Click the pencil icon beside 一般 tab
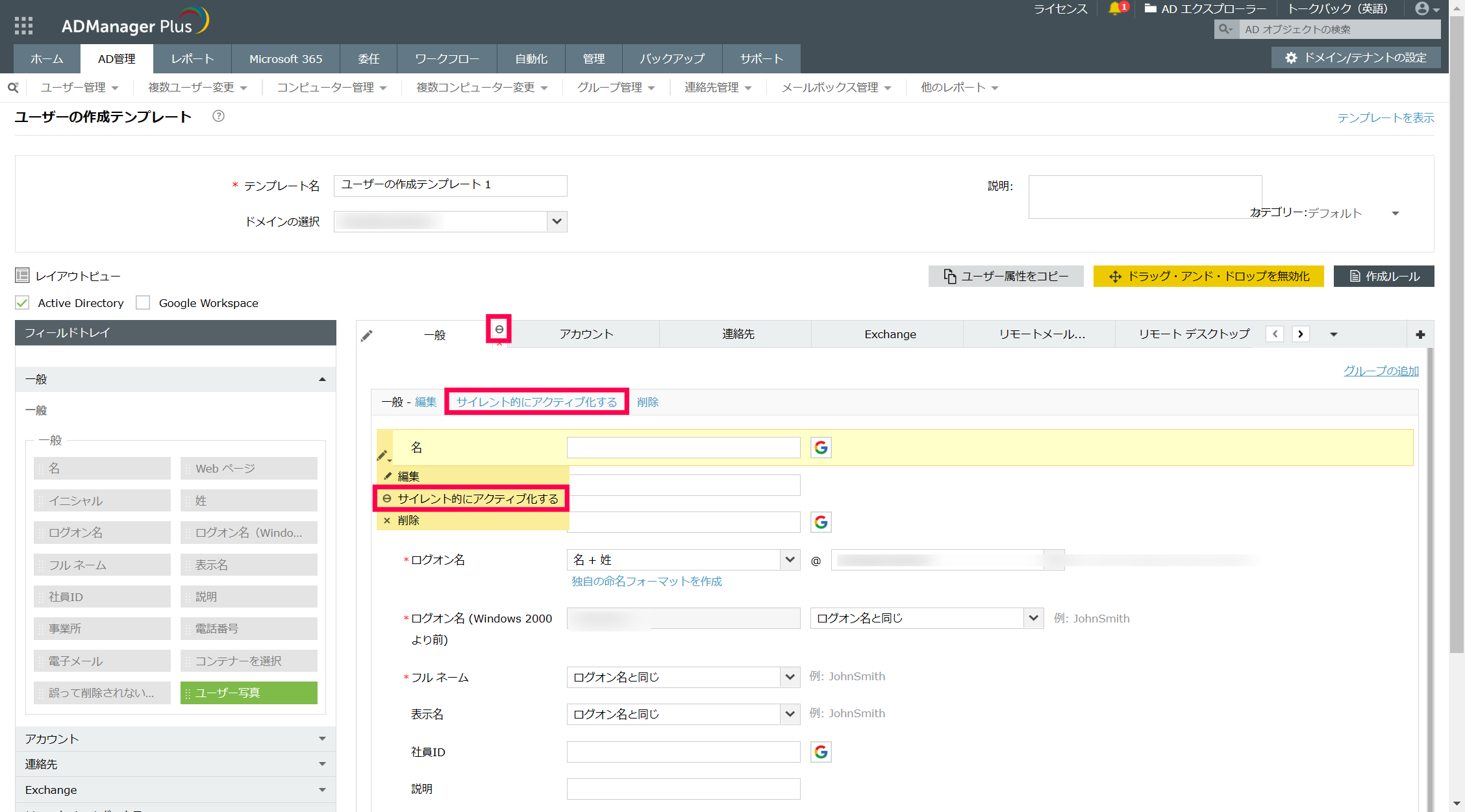 tap(367, 335)
